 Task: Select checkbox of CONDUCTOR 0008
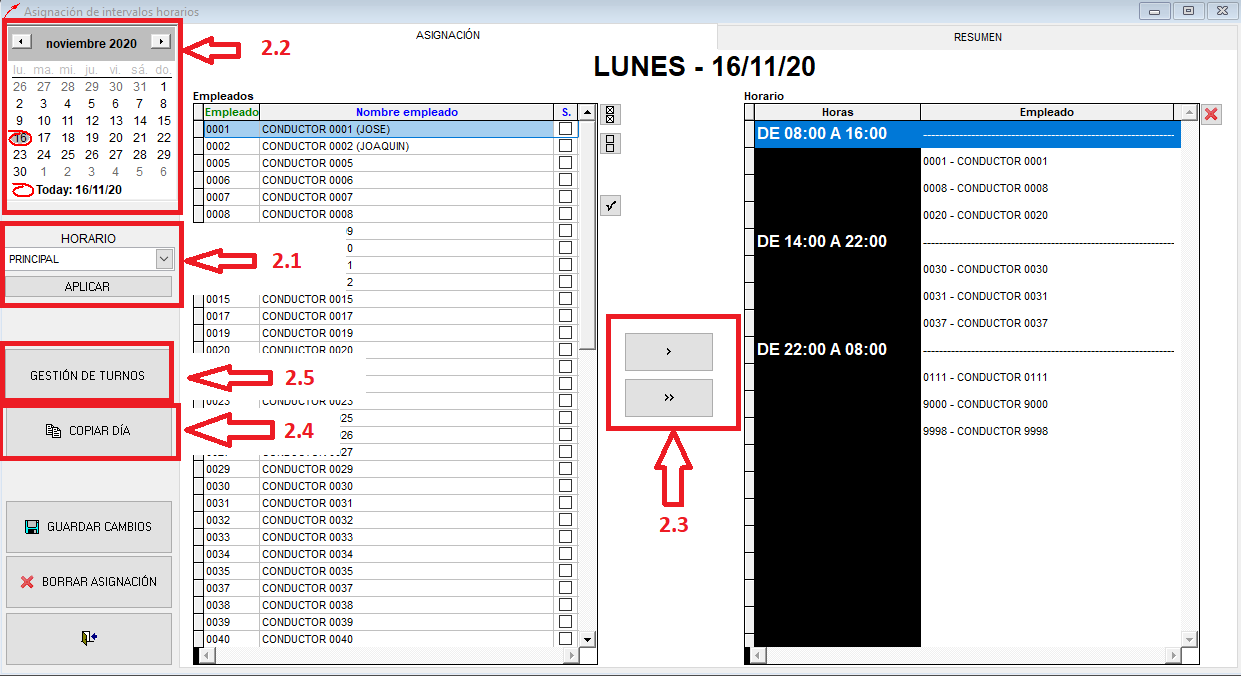(566, 214)
